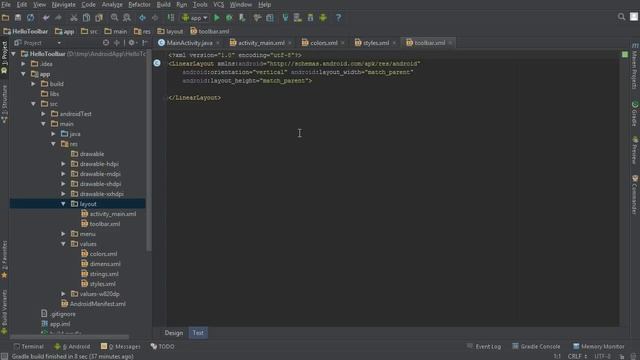Click the Help question mark icon

[338, 18]
